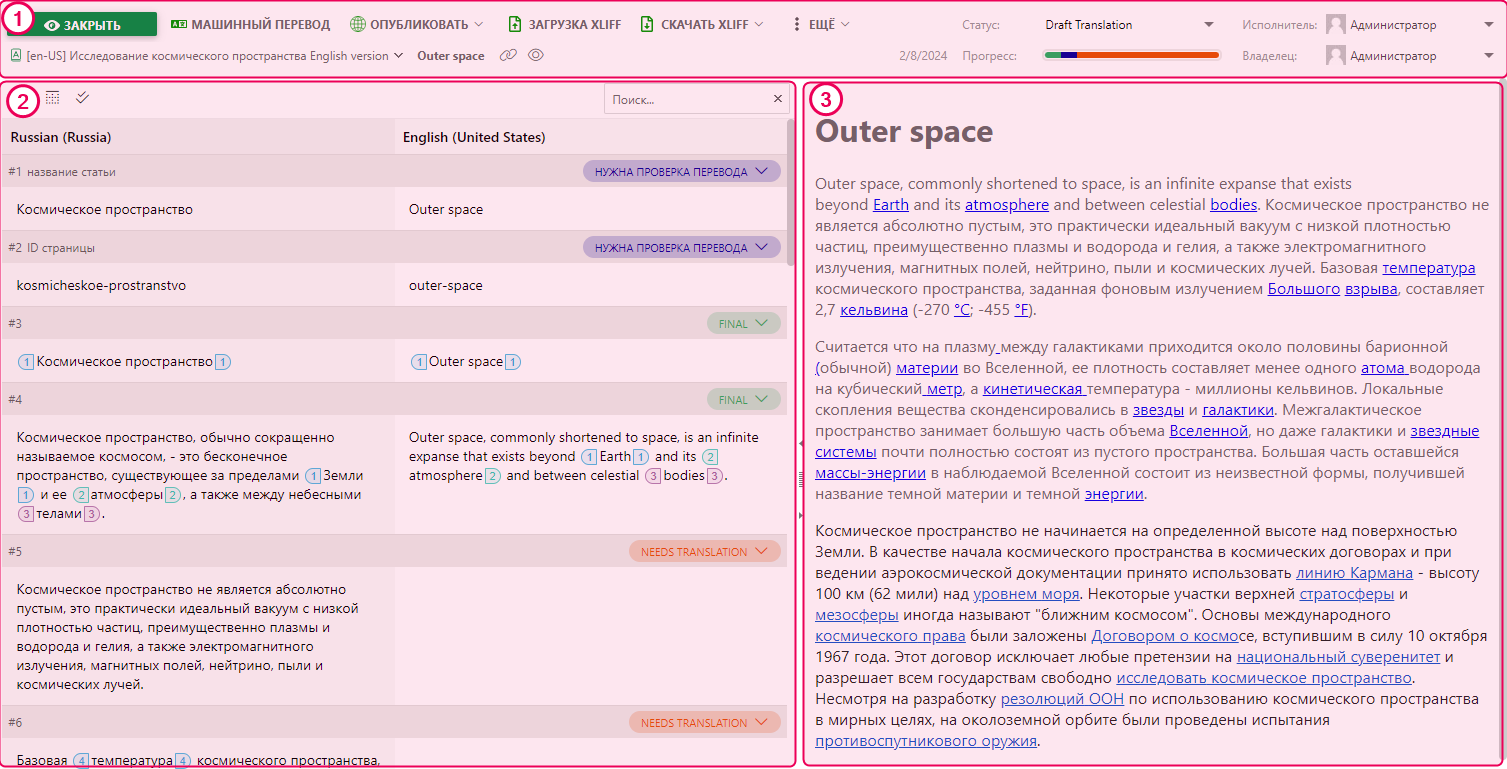
Task: Open the atmosphere link in the preview
Action: 1006,205
